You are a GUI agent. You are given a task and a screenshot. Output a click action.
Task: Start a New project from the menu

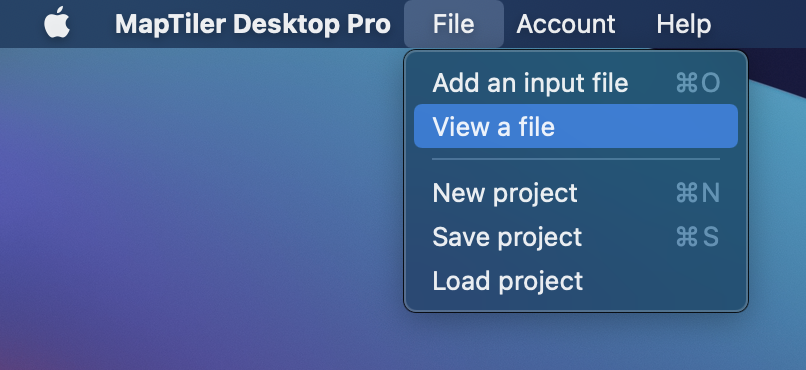point(576,193)
